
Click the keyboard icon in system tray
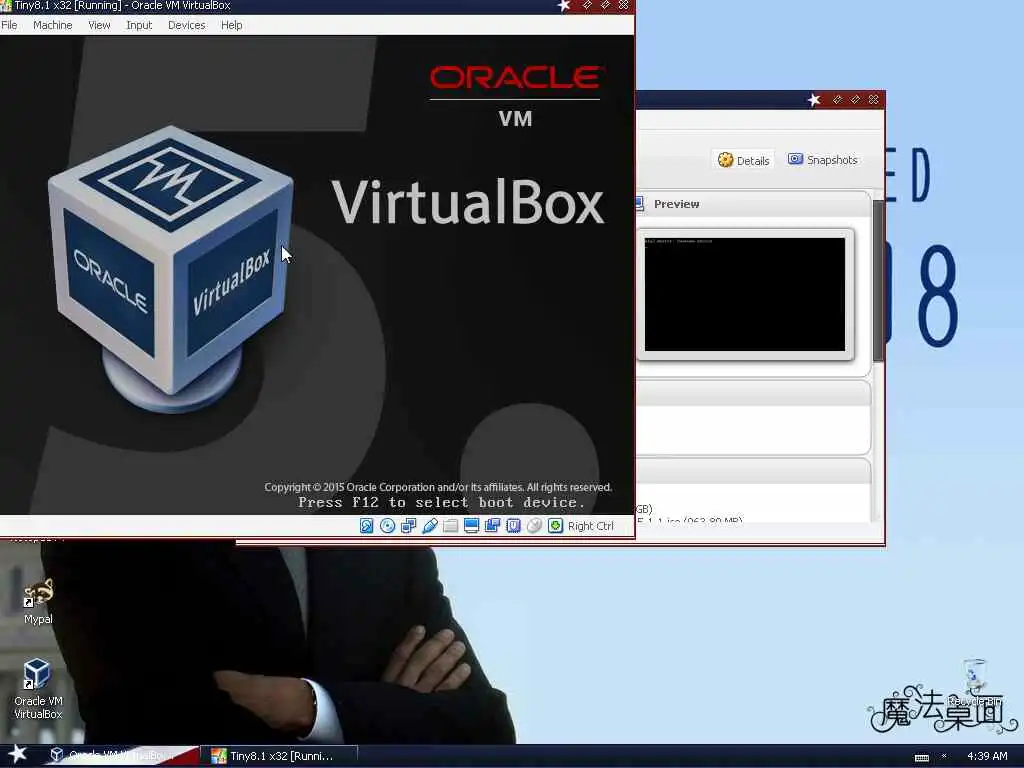(x=921, y=757)
